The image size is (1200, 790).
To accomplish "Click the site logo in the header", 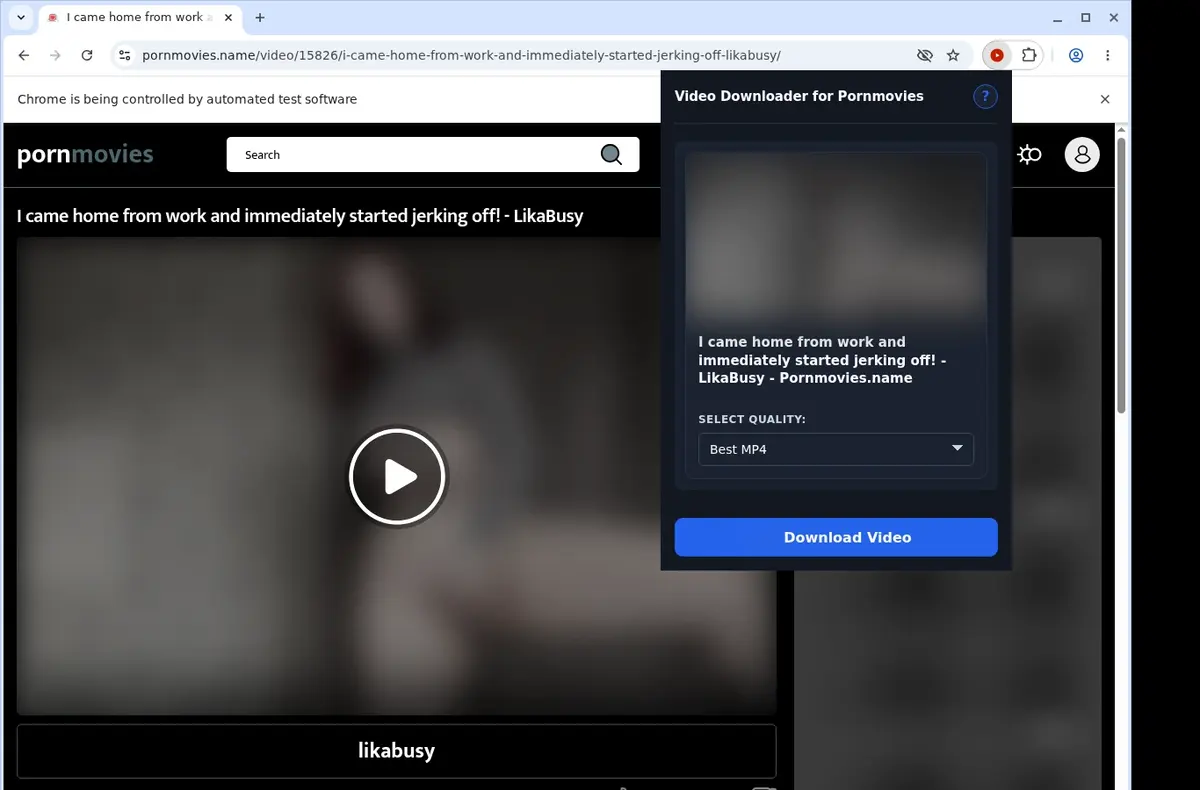I will coord(85,154).
